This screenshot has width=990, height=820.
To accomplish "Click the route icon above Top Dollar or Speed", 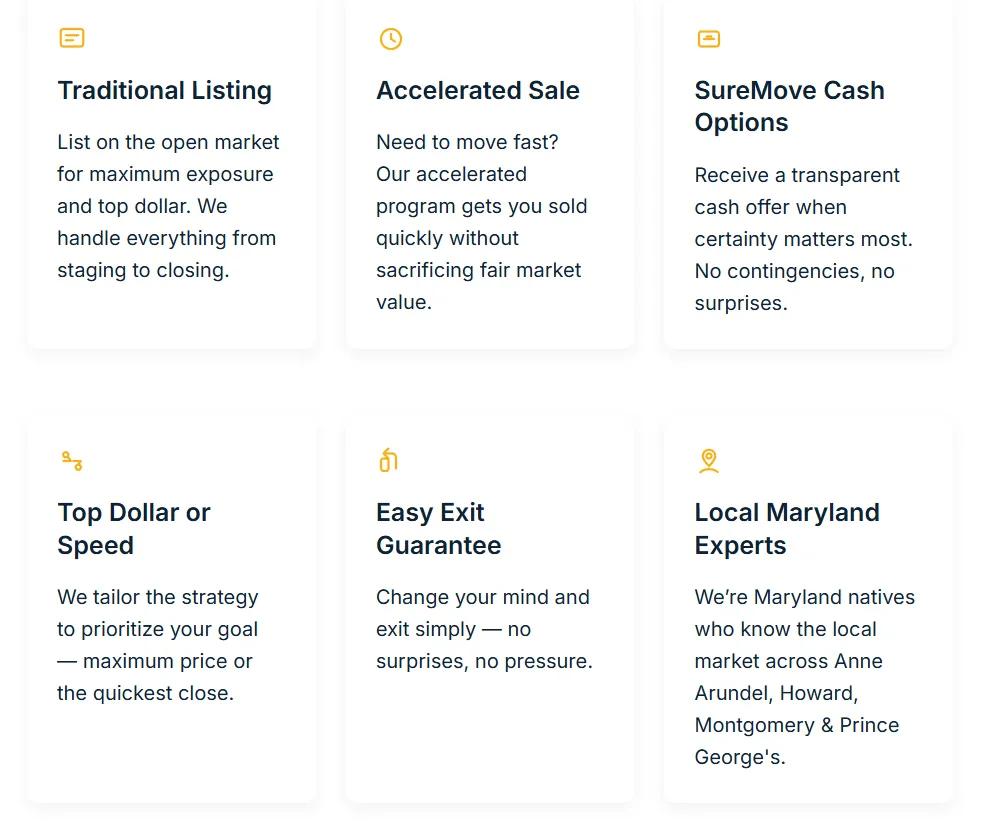I will [x=72, y=461].
